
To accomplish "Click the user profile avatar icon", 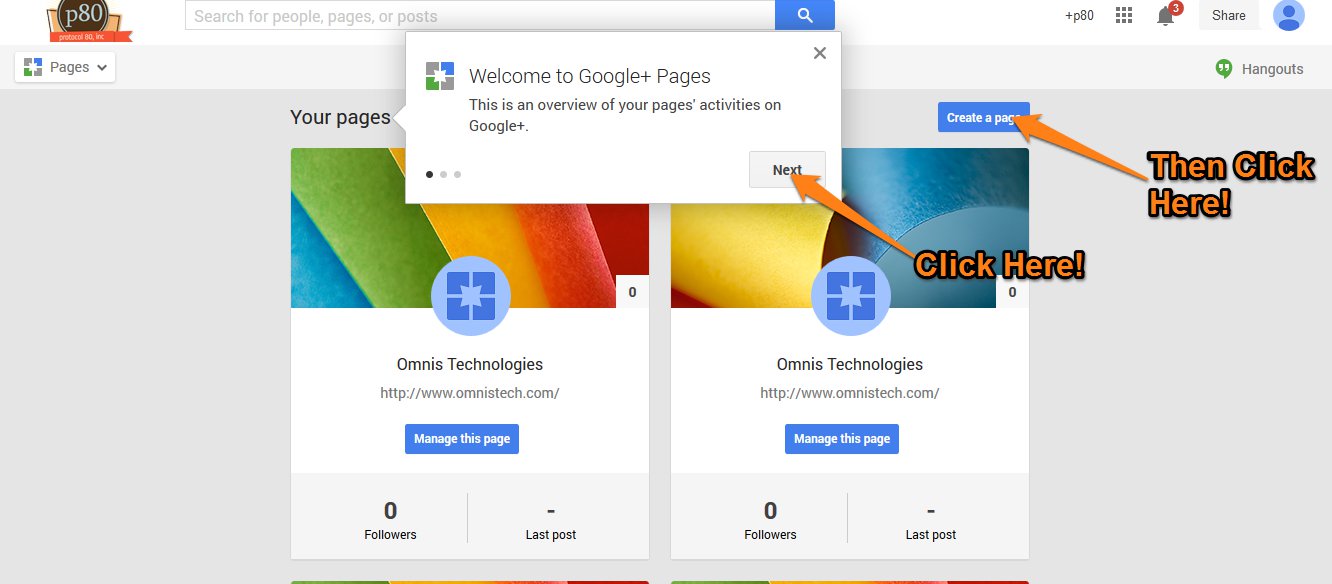I will (1289, 15).
